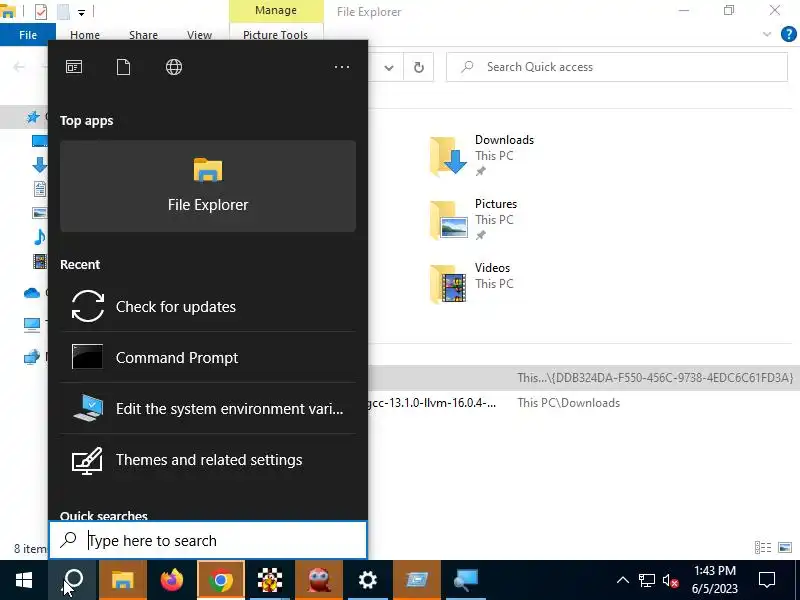This screenshot has height=600, width=800.
Task: Open the clock showing 1:43 PM
Action: [x=714, y=579]
